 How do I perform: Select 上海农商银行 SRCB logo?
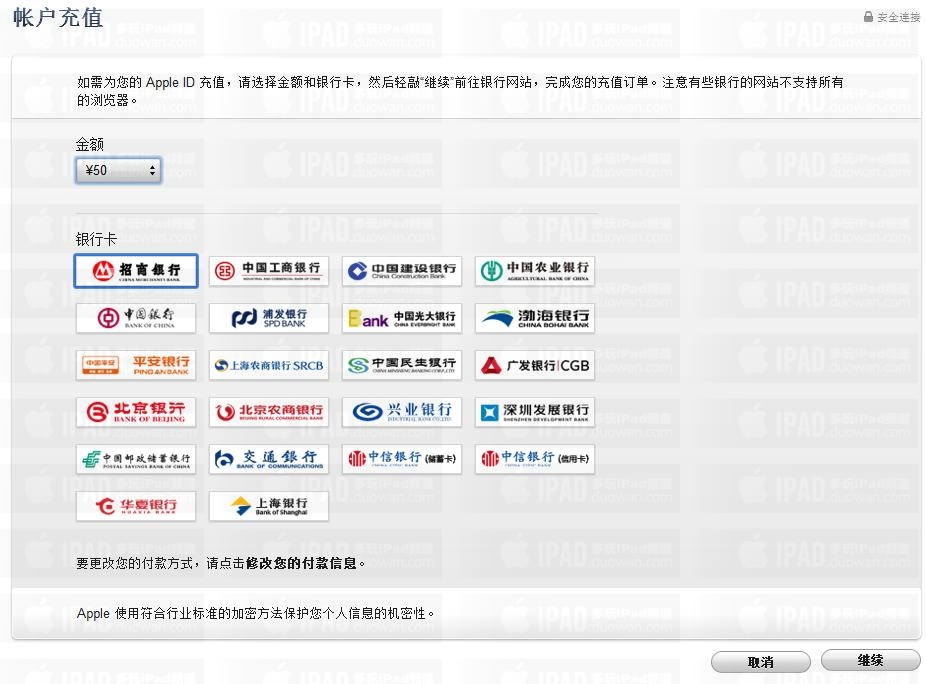click(x=269, y=365)
